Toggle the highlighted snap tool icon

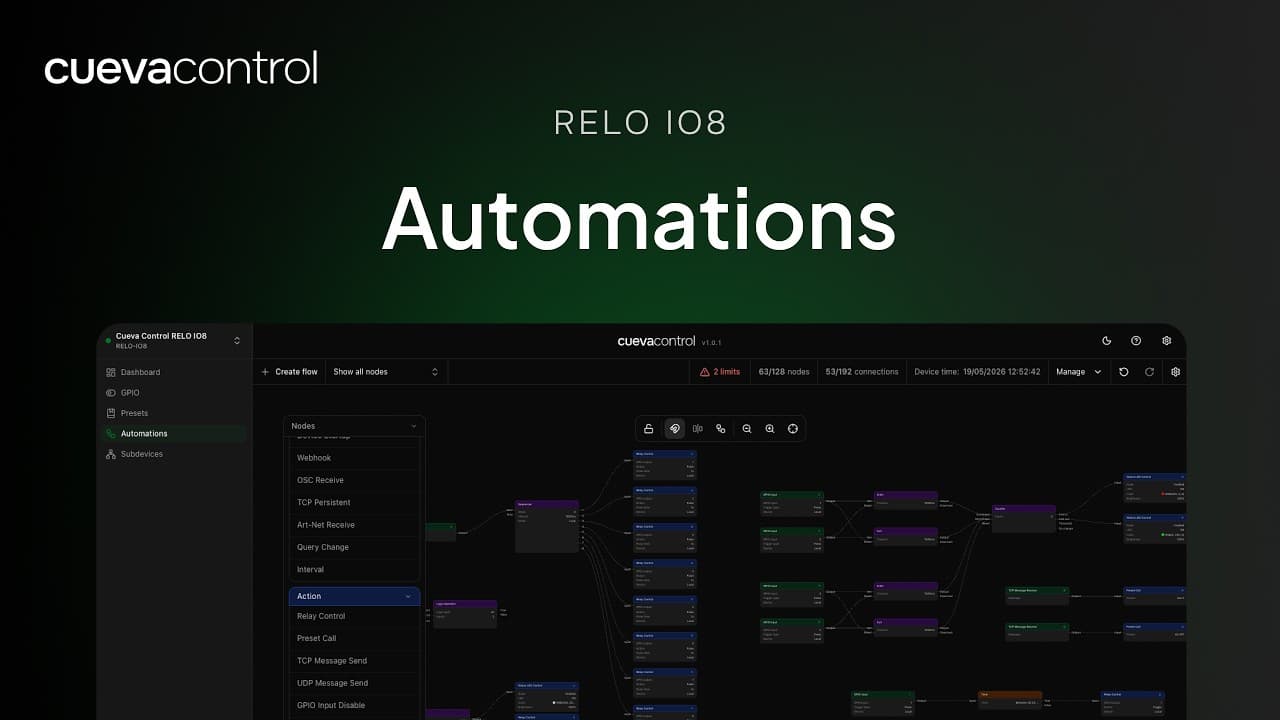coord(675,429)
